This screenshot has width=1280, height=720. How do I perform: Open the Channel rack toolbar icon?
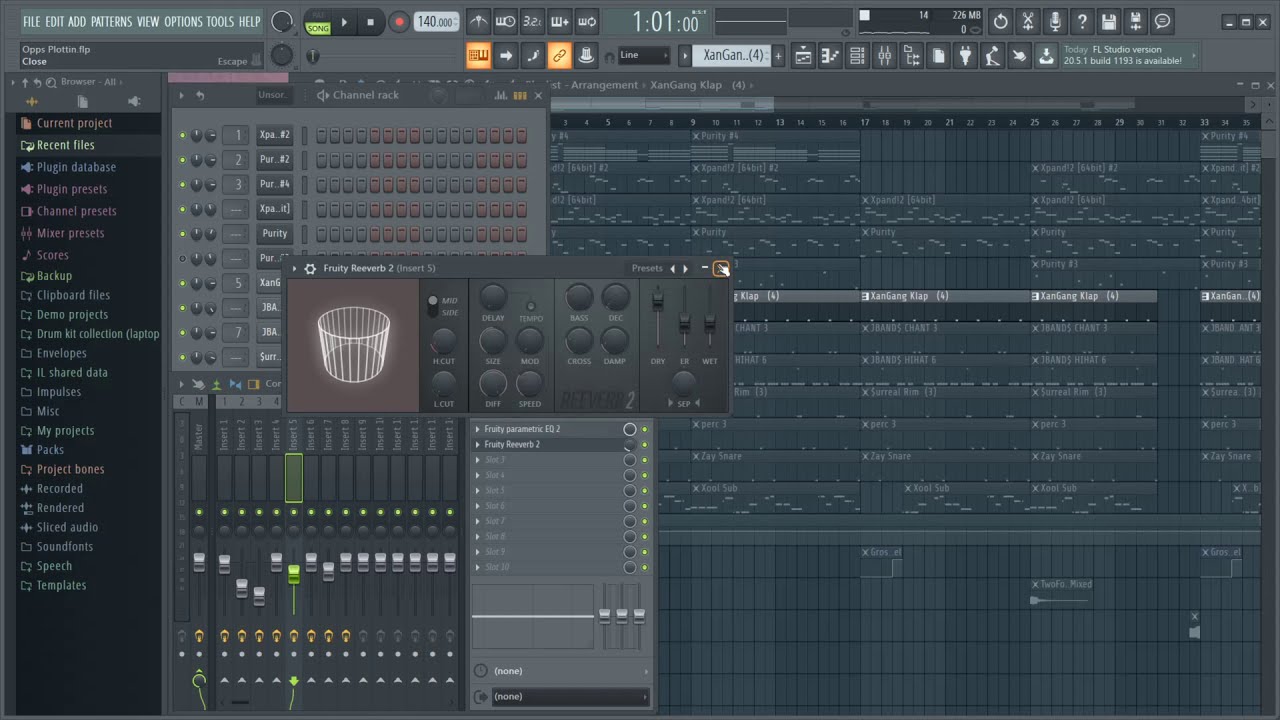point(857,56)
